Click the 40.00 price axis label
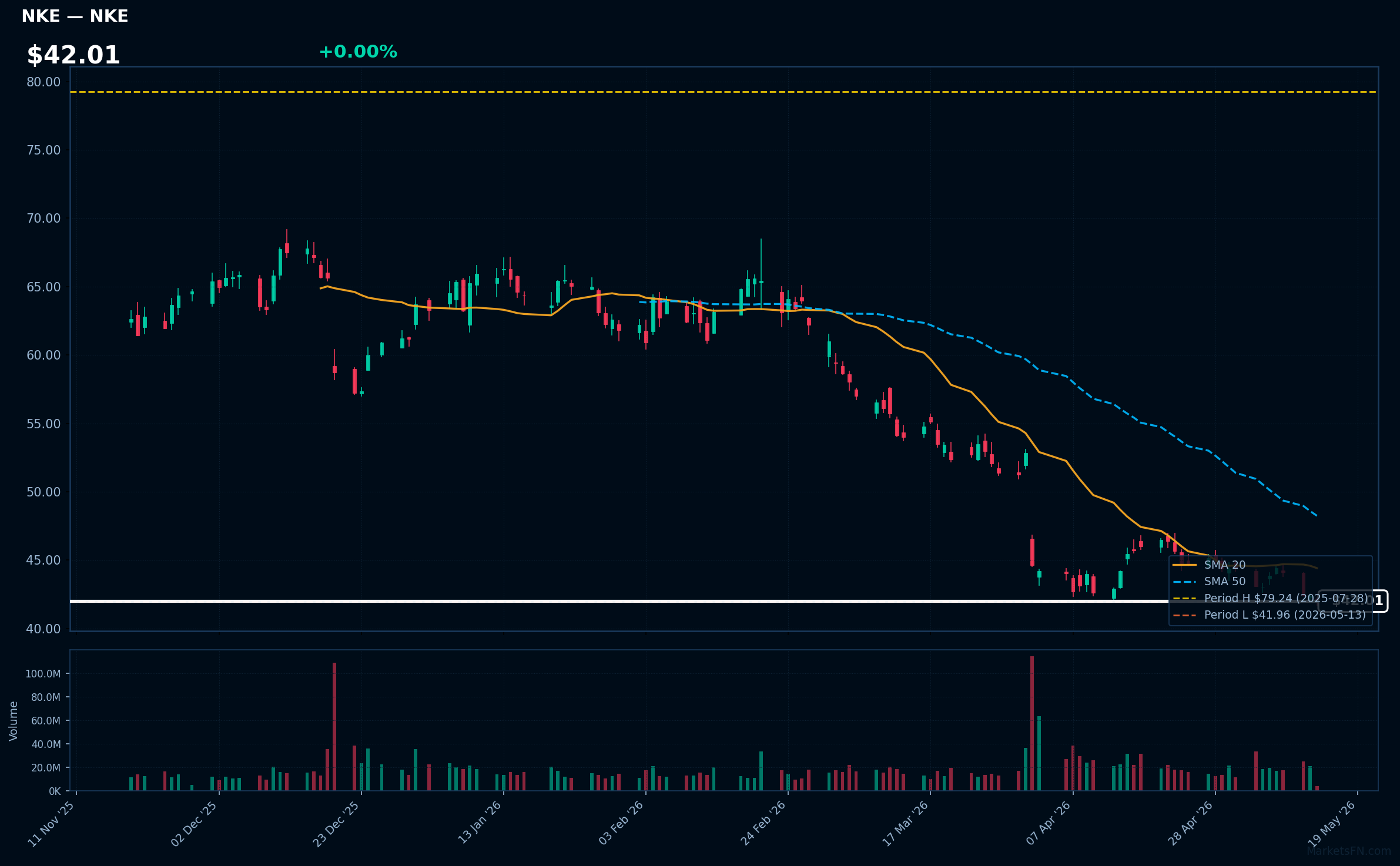Screen dimensions: 1400x866 (x=43, y=629)
